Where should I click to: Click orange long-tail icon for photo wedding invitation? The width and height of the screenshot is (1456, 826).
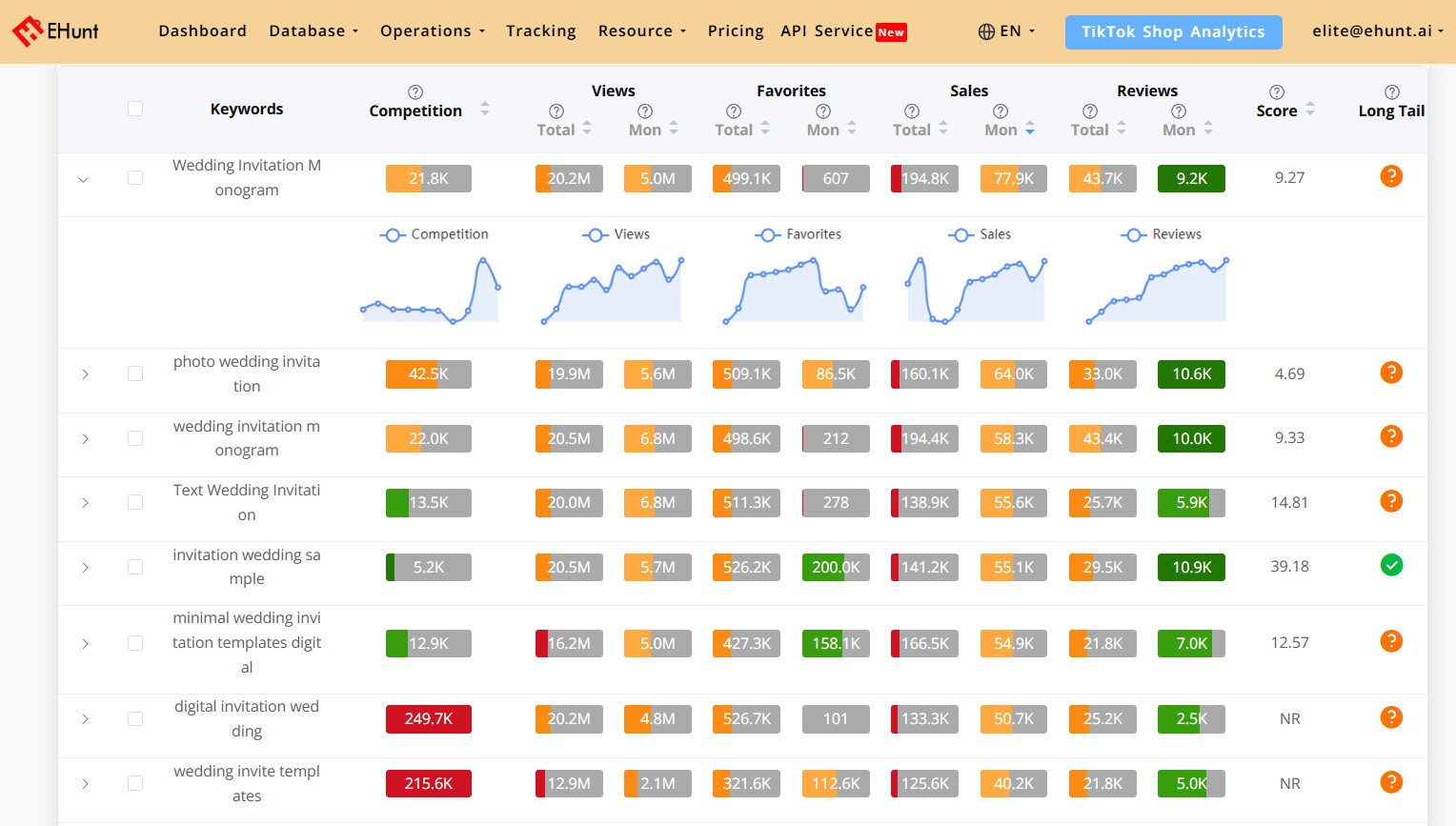[1391, 373]
